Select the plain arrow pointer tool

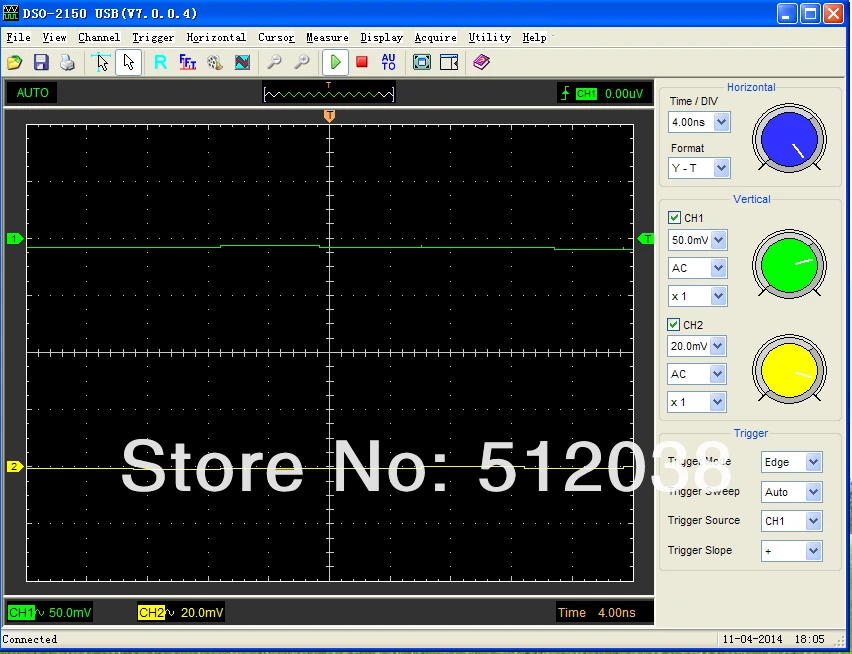[x=129, y=62]
